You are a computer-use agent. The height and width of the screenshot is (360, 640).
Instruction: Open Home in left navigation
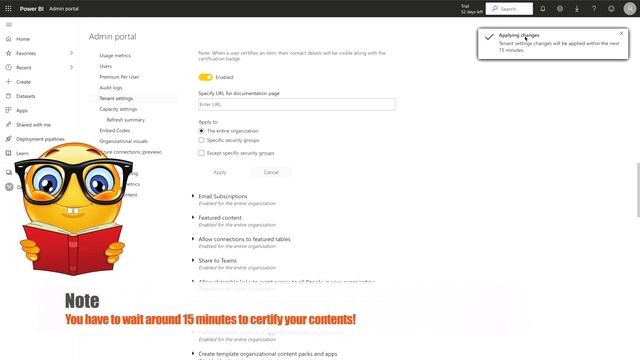point(23,39)
